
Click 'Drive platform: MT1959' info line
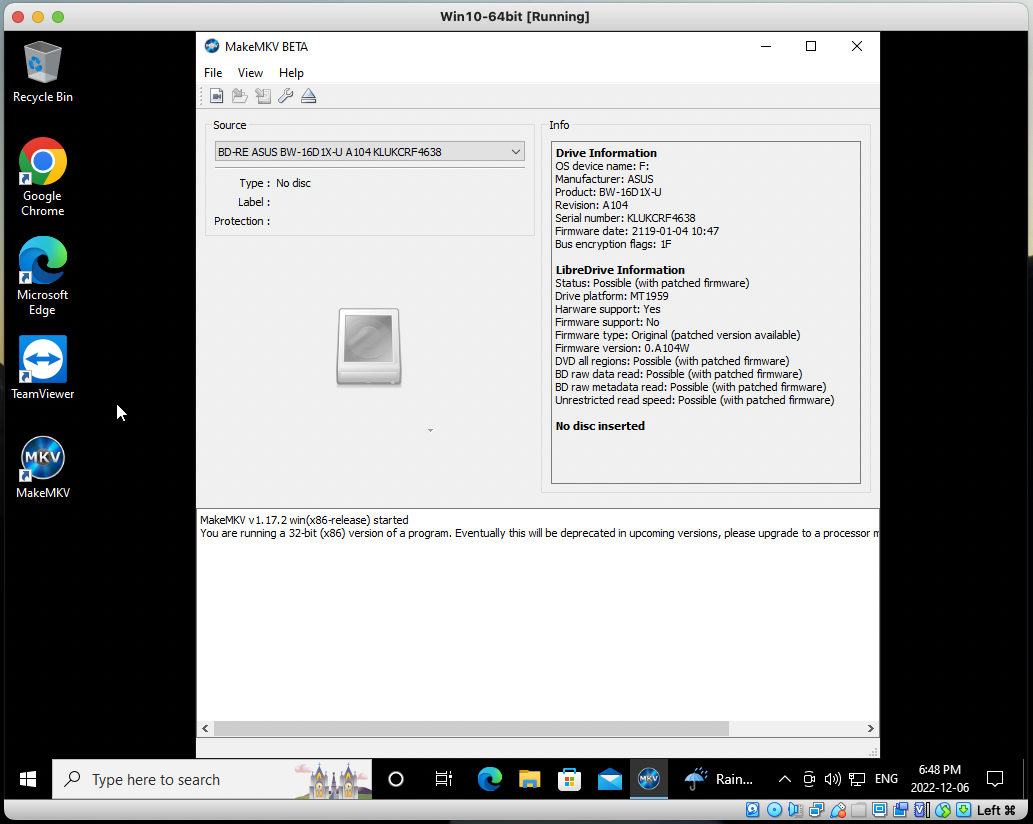(x=611, y=296)
